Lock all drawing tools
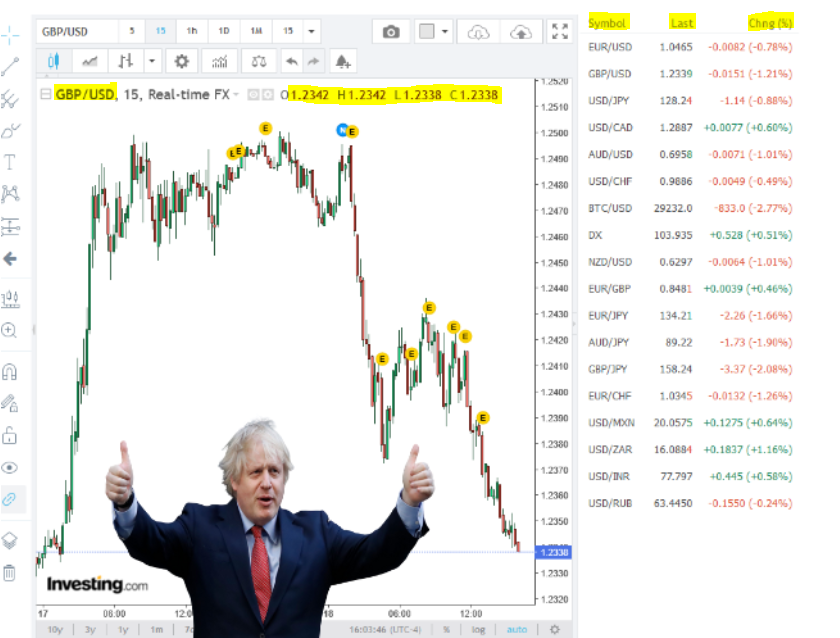The height and width of the screenshot is (638, 840). pos(10,435)
